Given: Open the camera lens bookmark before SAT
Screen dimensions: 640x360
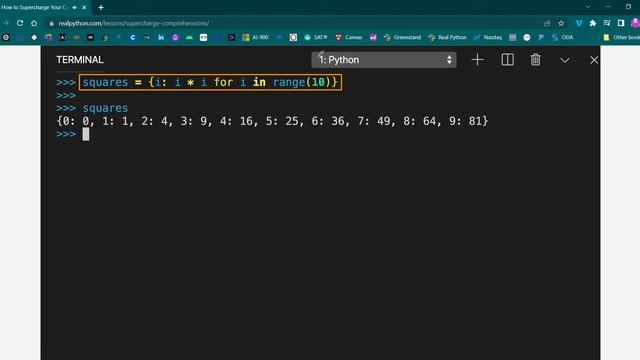Looking at the screenshot, I should pyautogui.click(x=293, y=37).
